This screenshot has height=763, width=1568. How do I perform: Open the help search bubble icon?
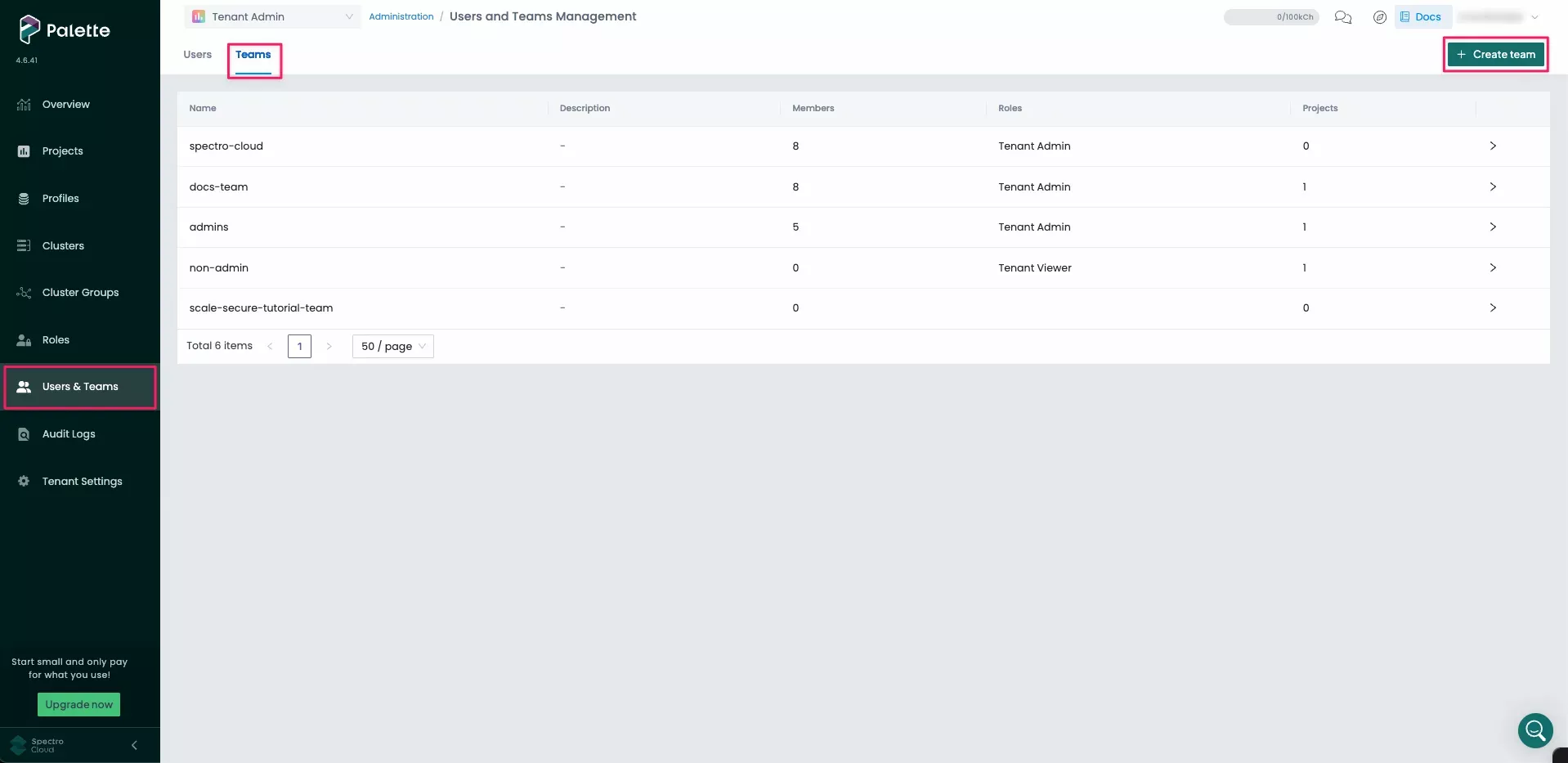(1534, 729)
